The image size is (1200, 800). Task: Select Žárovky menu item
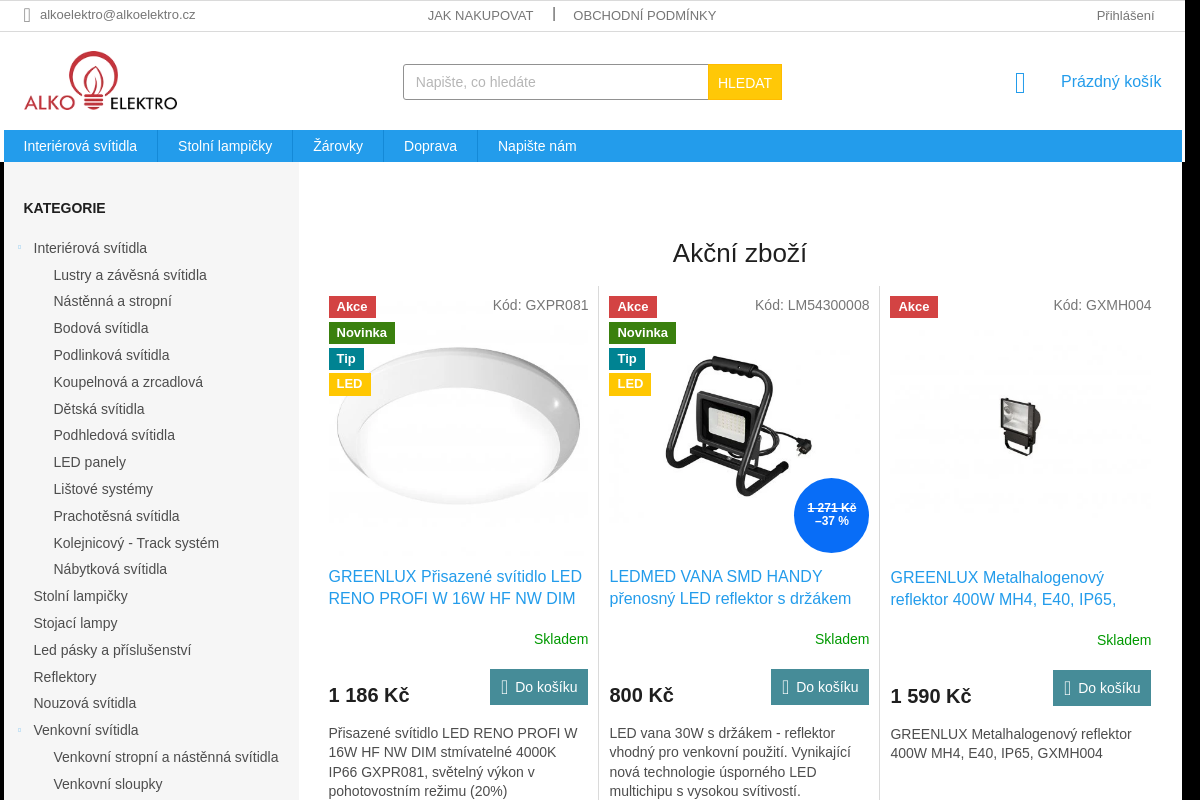click(x=338, y=146)
